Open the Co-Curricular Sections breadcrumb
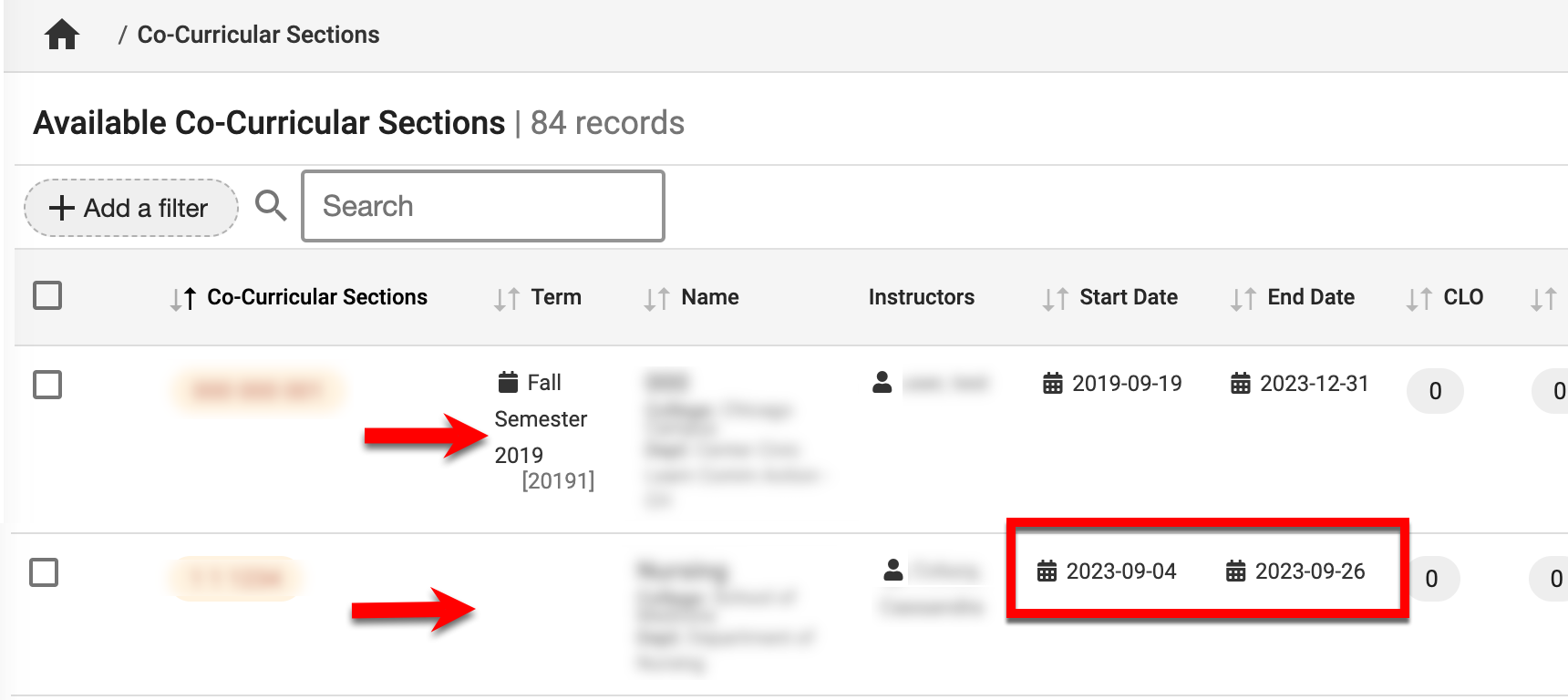Screen dimensions: 1568x700 point(258,35)
